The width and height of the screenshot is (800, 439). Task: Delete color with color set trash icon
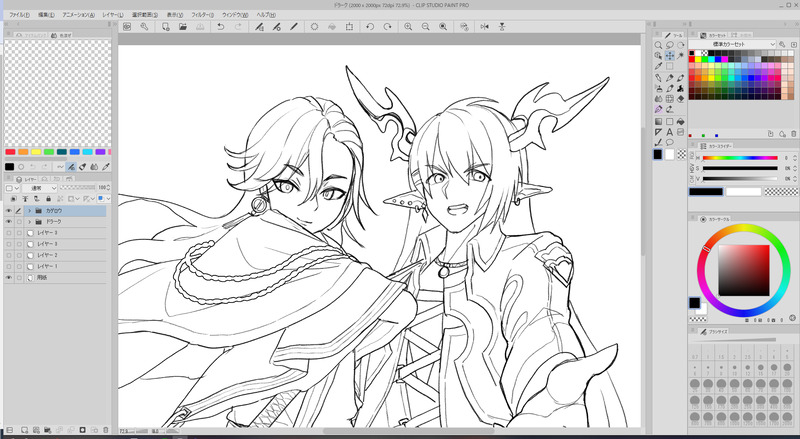click(793, 134)
